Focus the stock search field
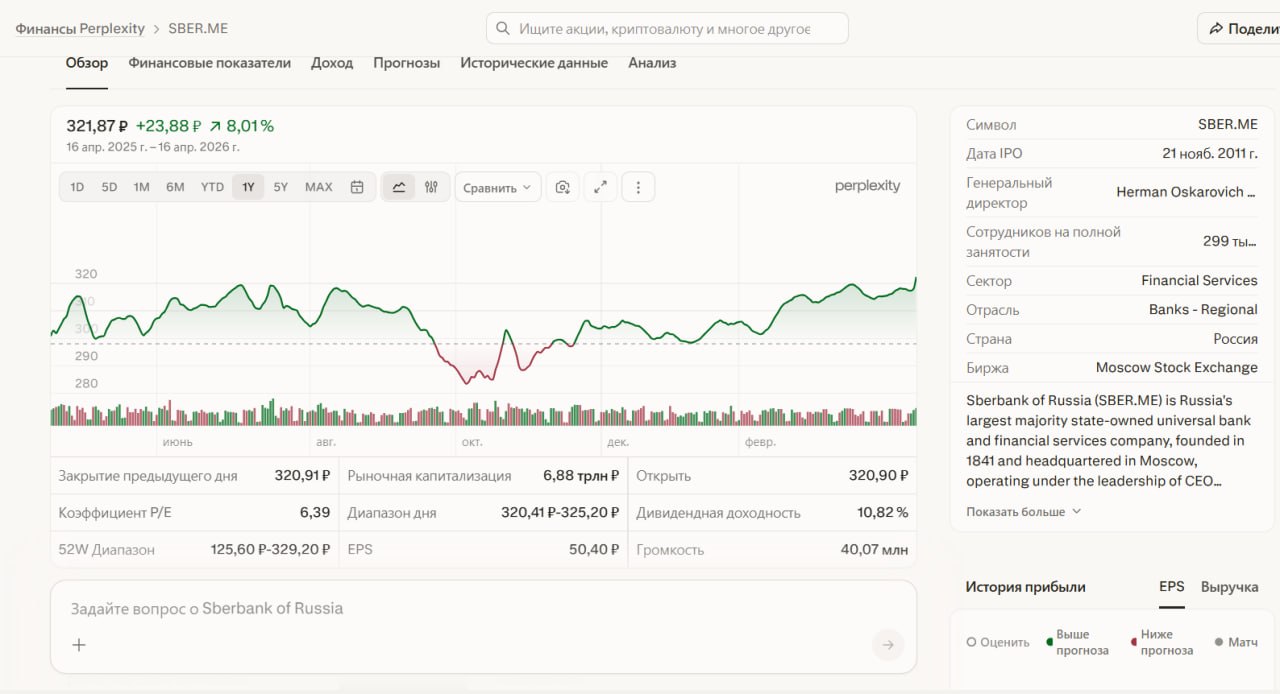The height and width of the screenshot is (694, 1280). 667,29
